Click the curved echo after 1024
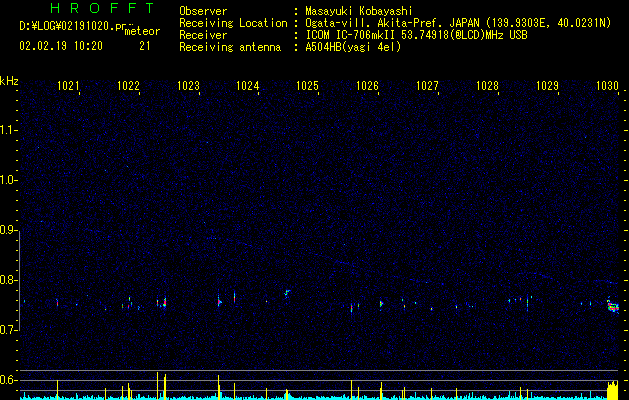This screenshot has height=400, width=629. coord(287,292)
